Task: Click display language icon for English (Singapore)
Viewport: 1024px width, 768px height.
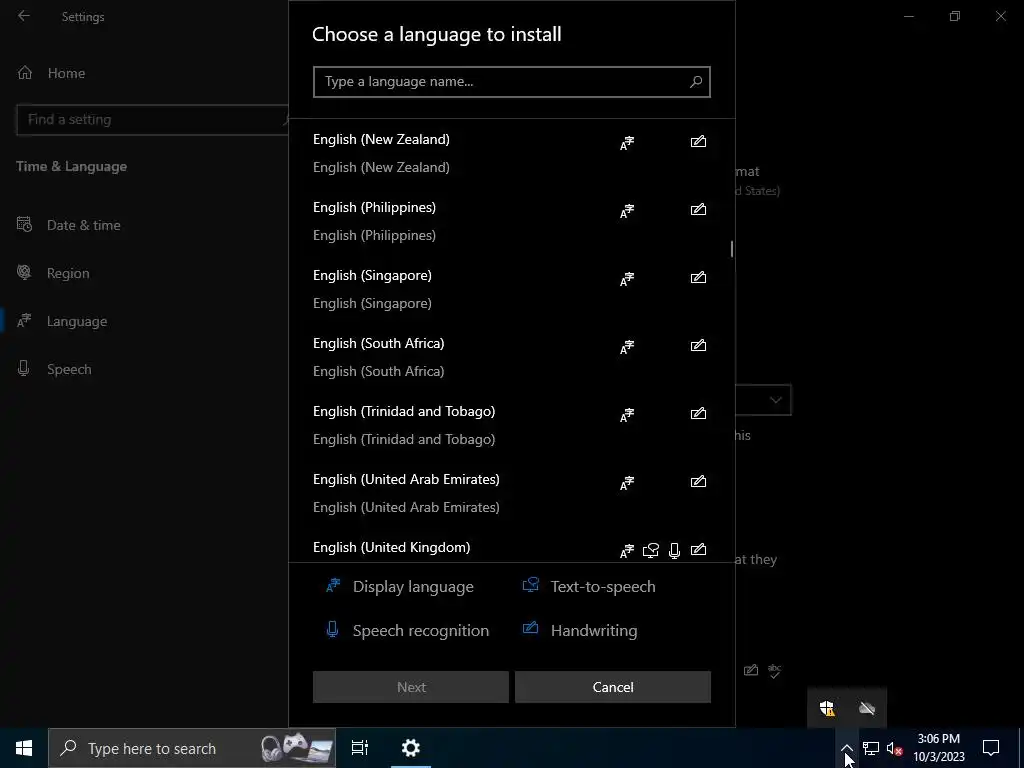Action: click(x=627, y=279)
